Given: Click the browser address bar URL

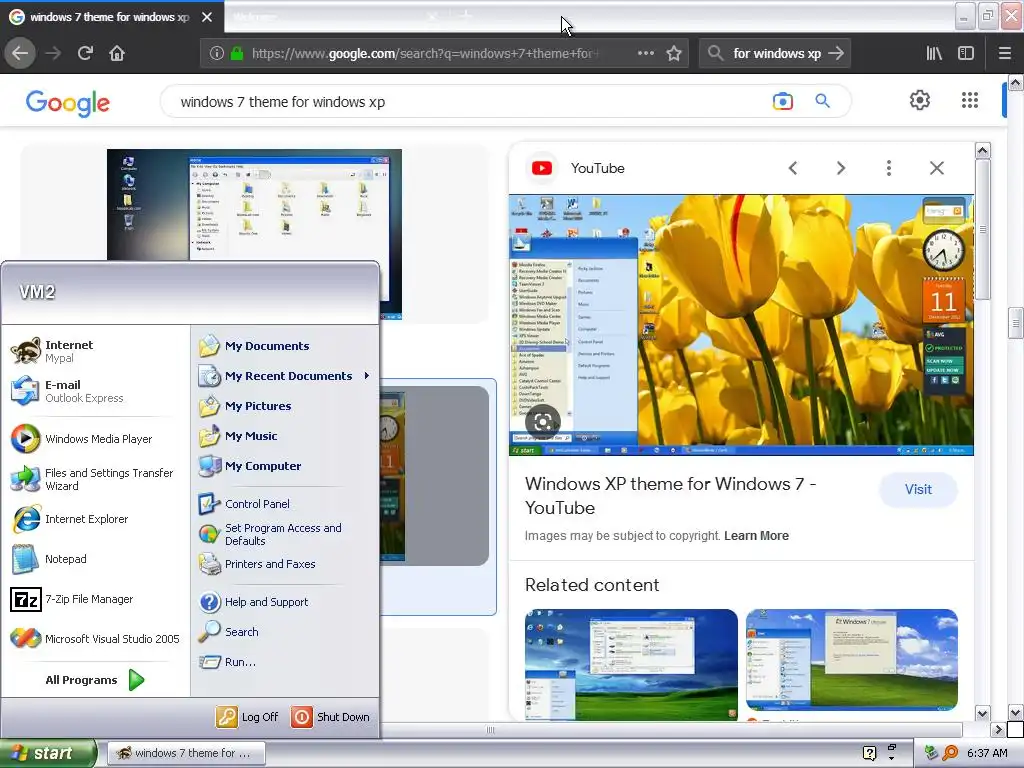Looking at the screenshot, I should click(424, 54).
